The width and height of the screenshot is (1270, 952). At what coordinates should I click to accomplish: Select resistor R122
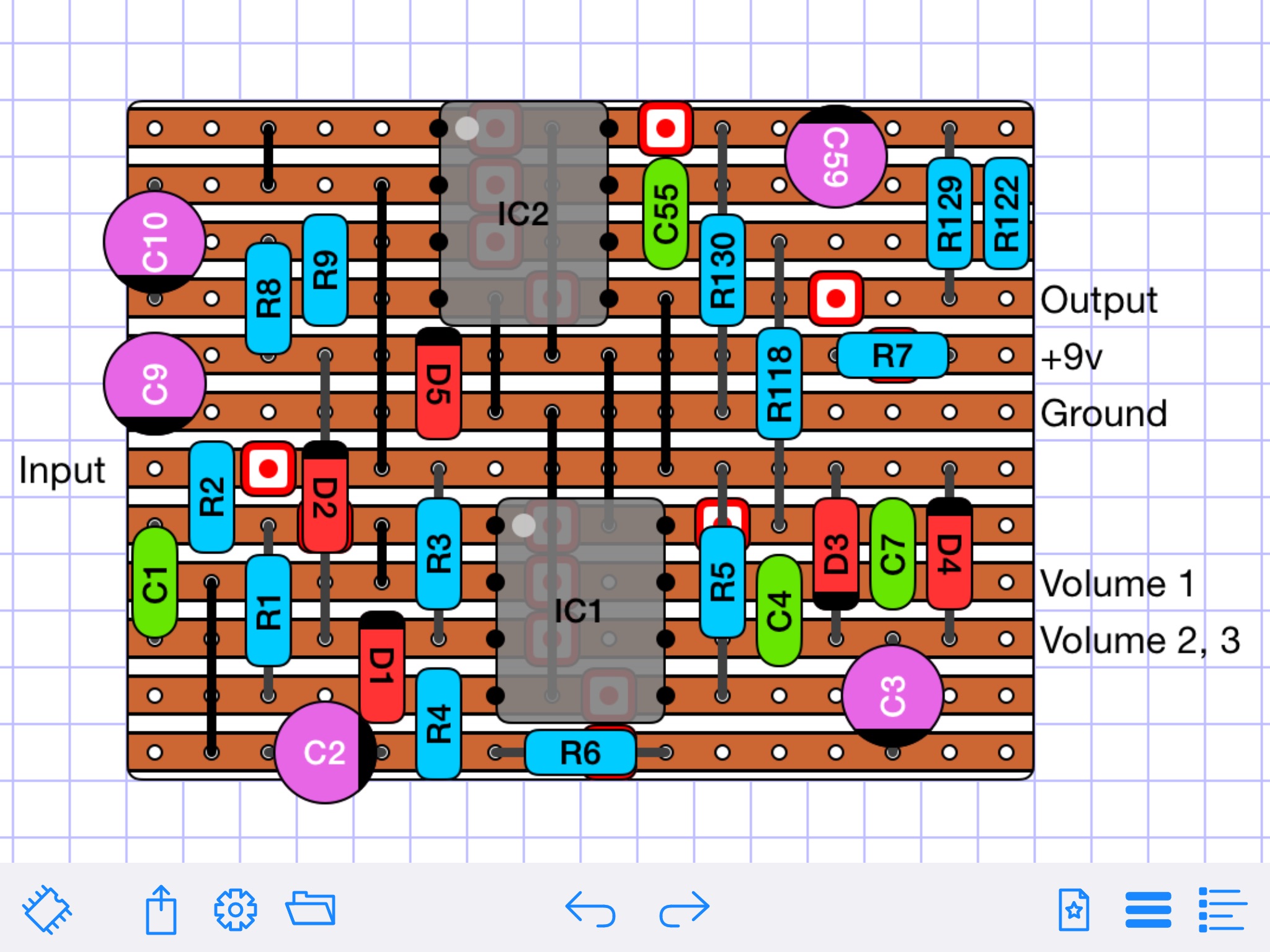[1006, 213]
